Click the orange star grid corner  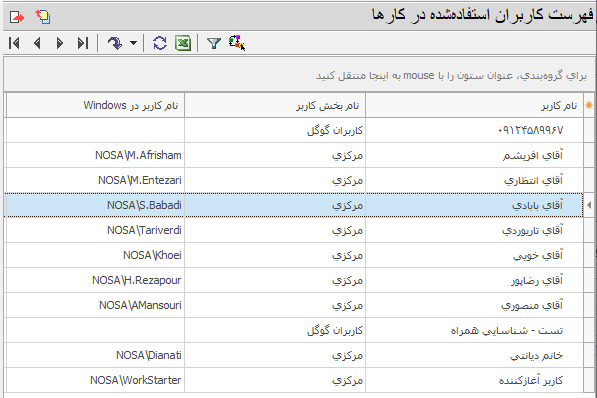click(589, 105)
